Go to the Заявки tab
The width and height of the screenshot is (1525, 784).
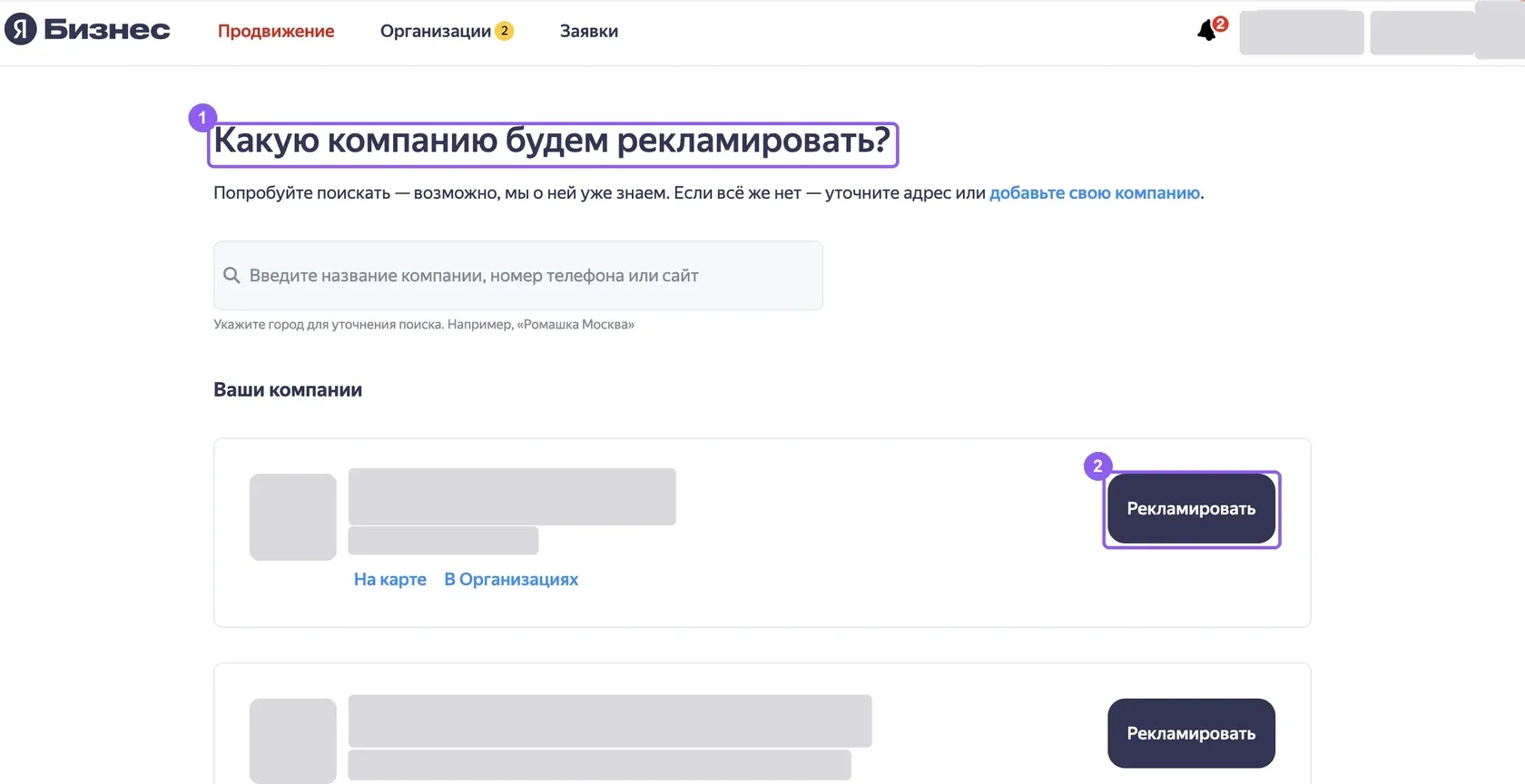(x=589, y=31)
